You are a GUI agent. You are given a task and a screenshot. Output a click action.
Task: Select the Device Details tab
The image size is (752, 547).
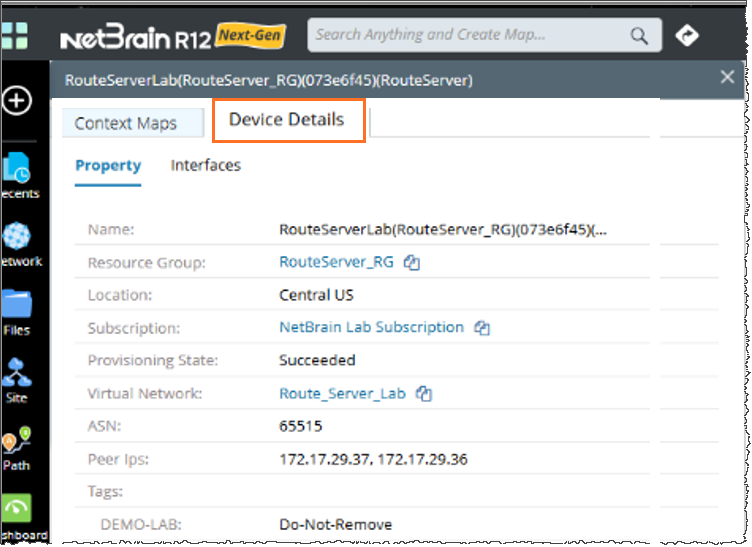289,120
